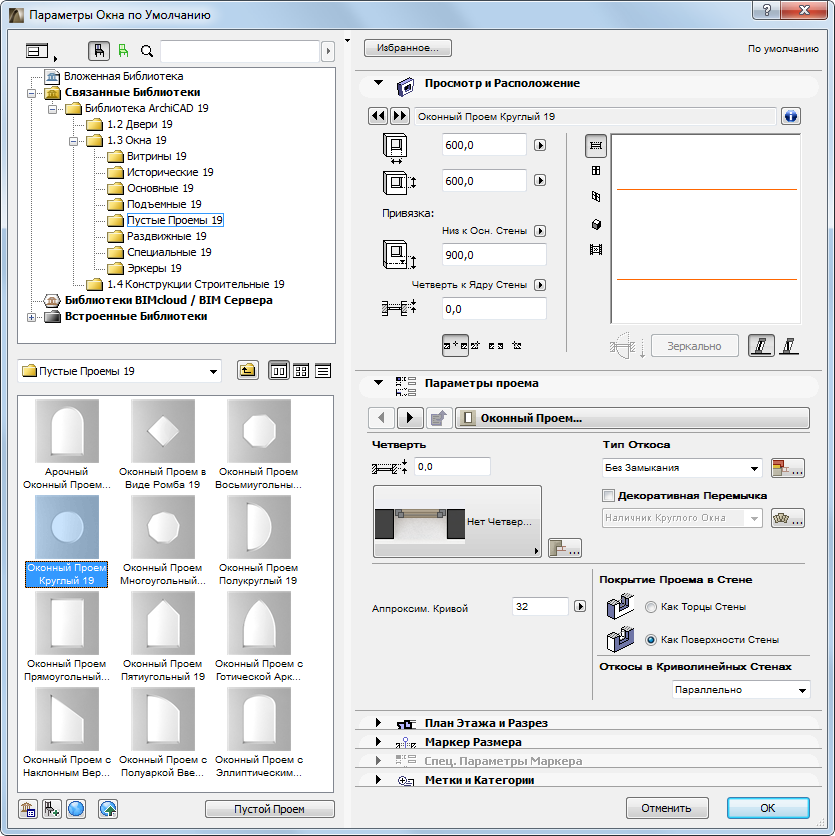Image resolution: width=835 pixels, height=836 pixels.
Task: Click the Избранное button
Action: coord(408,48)
